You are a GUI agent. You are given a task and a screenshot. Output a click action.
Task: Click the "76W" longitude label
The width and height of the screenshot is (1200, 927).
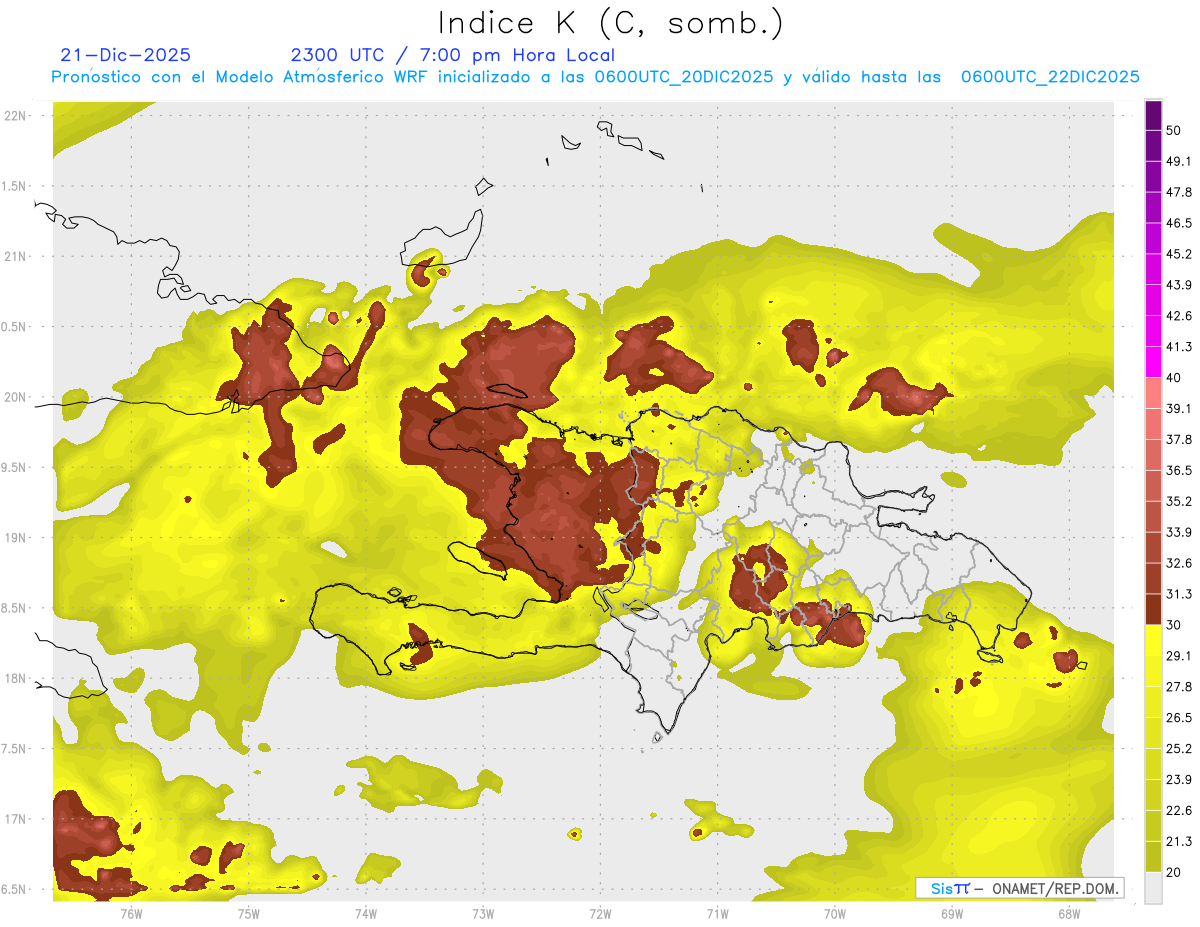(x=131, y=914)
